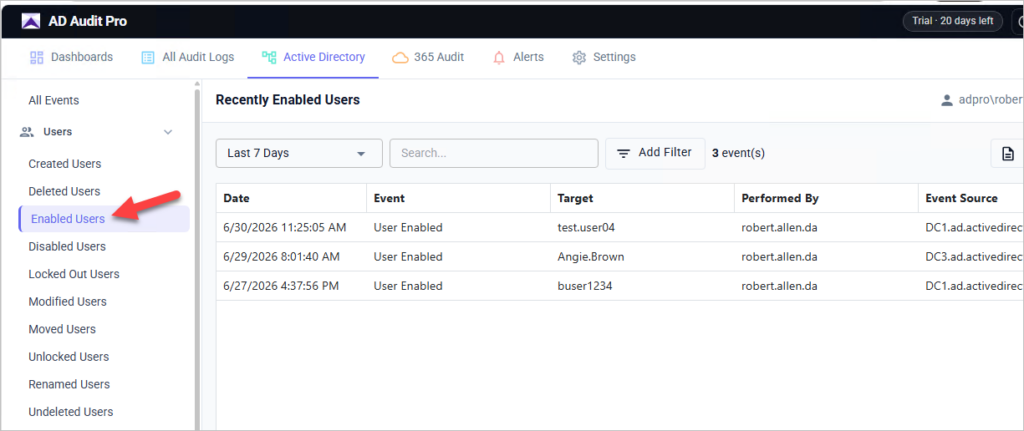Open Deleted Users report
This screenshot has width=1024, height=431.
click(x=64, y=191)
